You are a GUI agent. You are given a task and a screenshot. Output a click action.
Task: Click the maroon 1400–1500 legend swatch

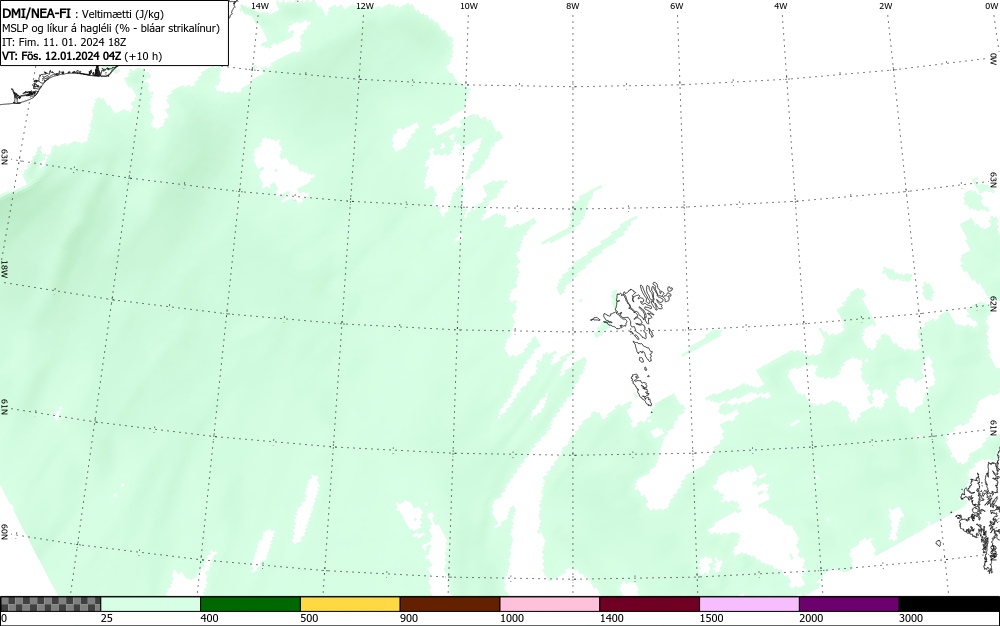click(649, 604)
